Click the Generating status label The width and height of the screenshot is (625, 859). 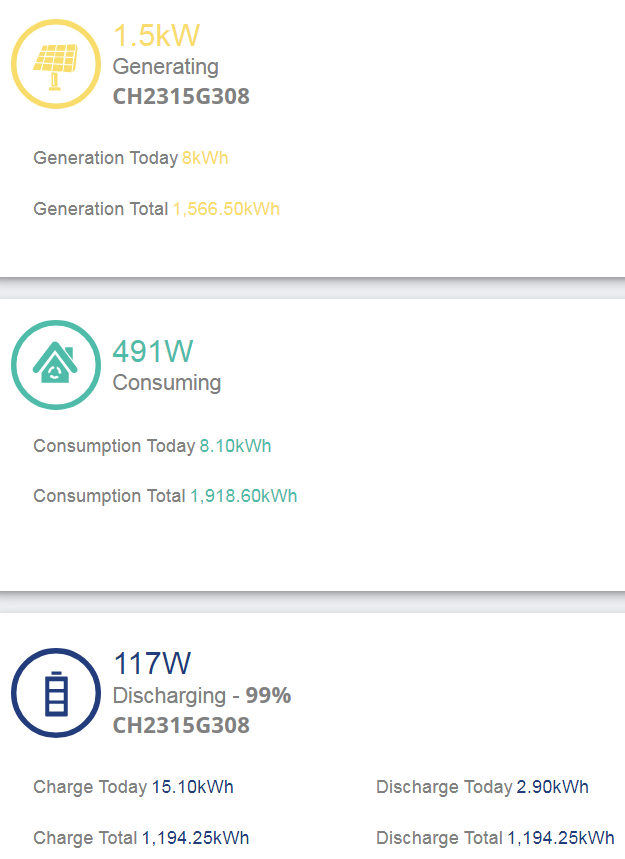point(165,67)
